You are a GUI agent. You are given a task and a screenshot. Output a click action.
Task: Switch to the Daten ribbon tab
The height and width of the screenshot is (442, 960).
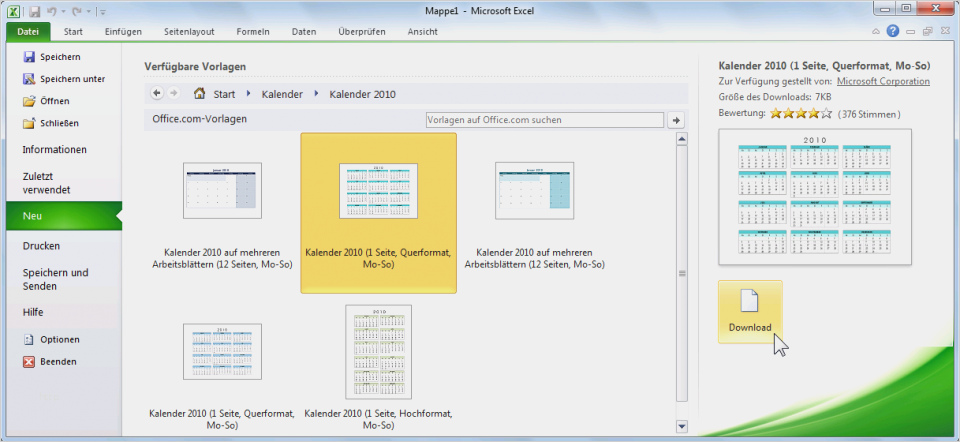[304, 32]
